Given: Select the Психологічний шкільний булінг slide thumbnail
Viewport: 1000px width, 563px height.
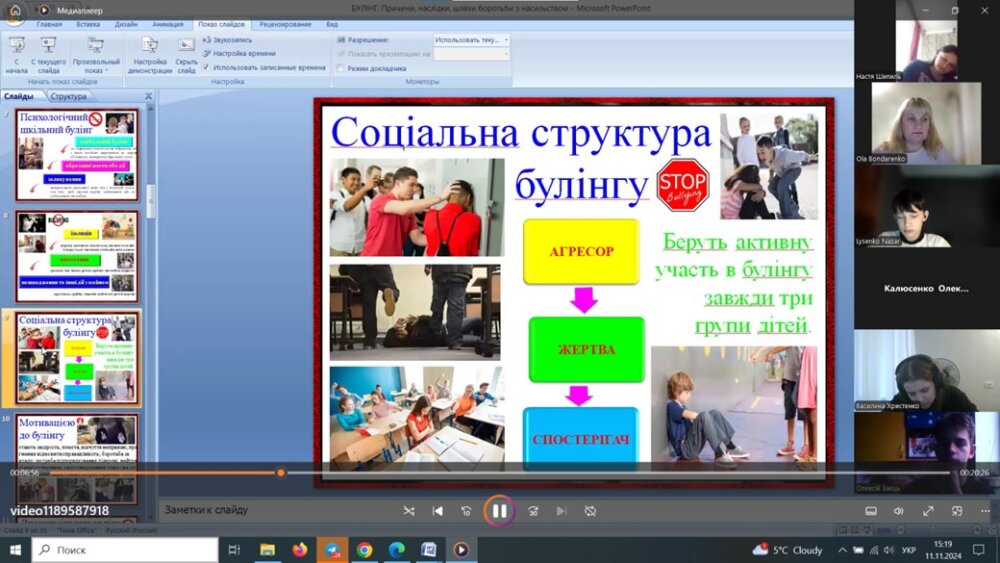Looking at the screenshot, I should (77, 155).
